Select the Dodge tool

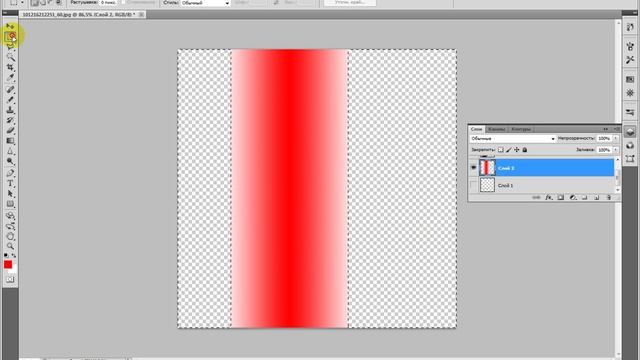coord(10,161)
